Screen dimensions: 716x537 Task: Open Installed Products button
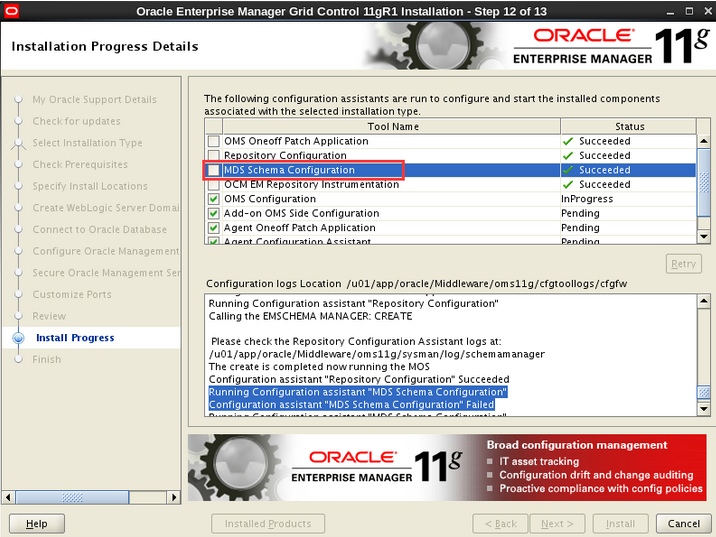click(x=268, y=524)
